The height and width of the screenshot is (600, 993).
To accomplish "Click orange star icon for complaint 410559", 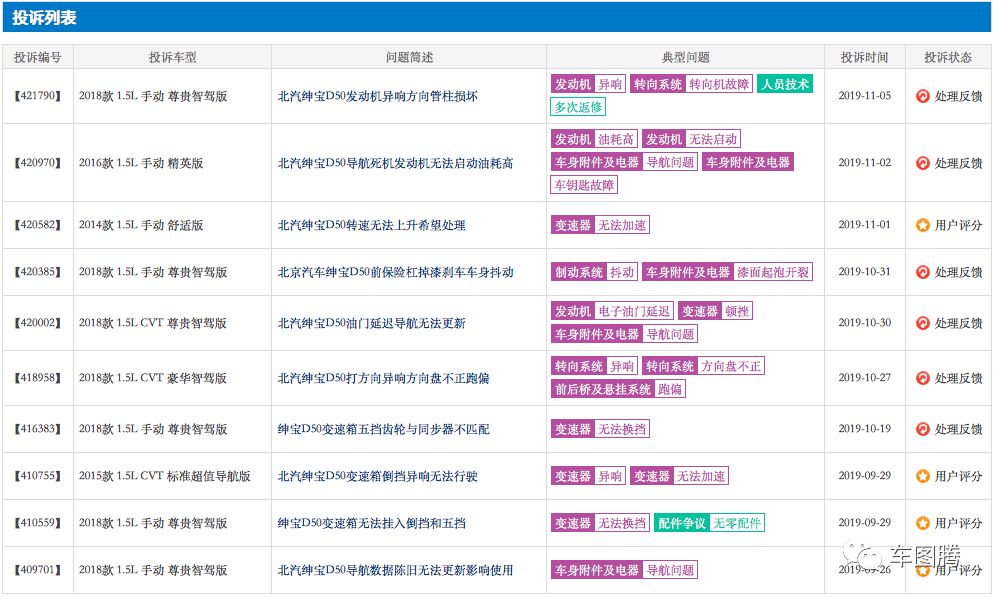I will (923, 523).
